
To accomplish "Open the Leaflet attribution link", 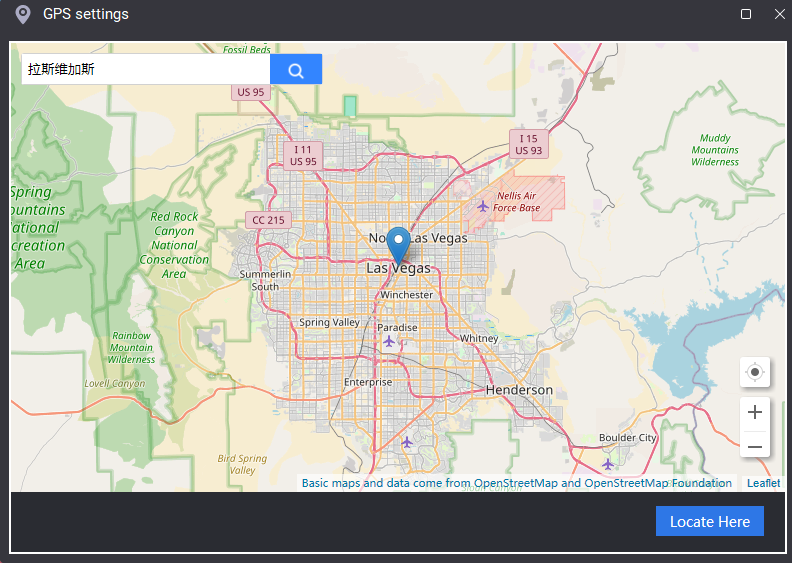I will [x=763, y=483].
